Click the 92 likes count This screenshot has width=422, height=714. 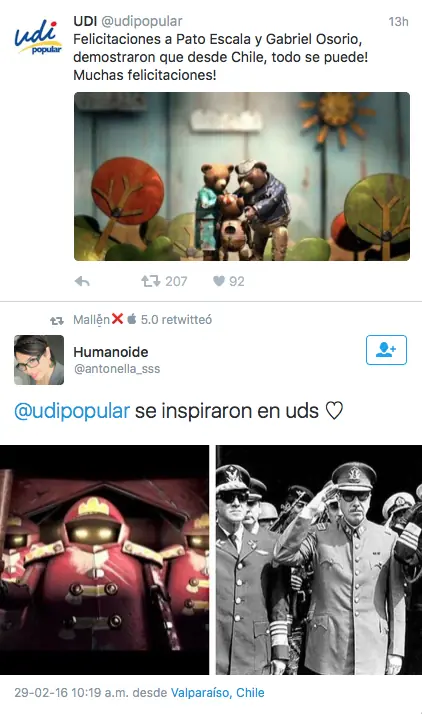coord(236,281)
